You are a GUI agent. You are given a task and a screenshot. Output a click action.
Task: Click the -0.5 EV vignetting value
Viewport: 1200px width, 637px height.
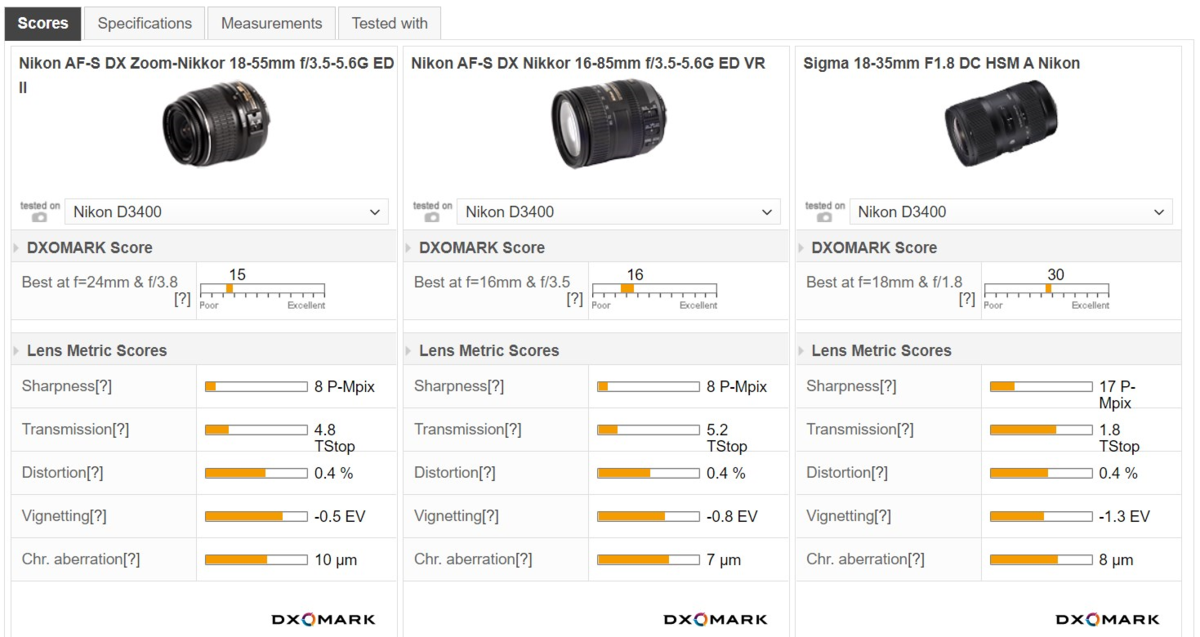coord(340,517)
